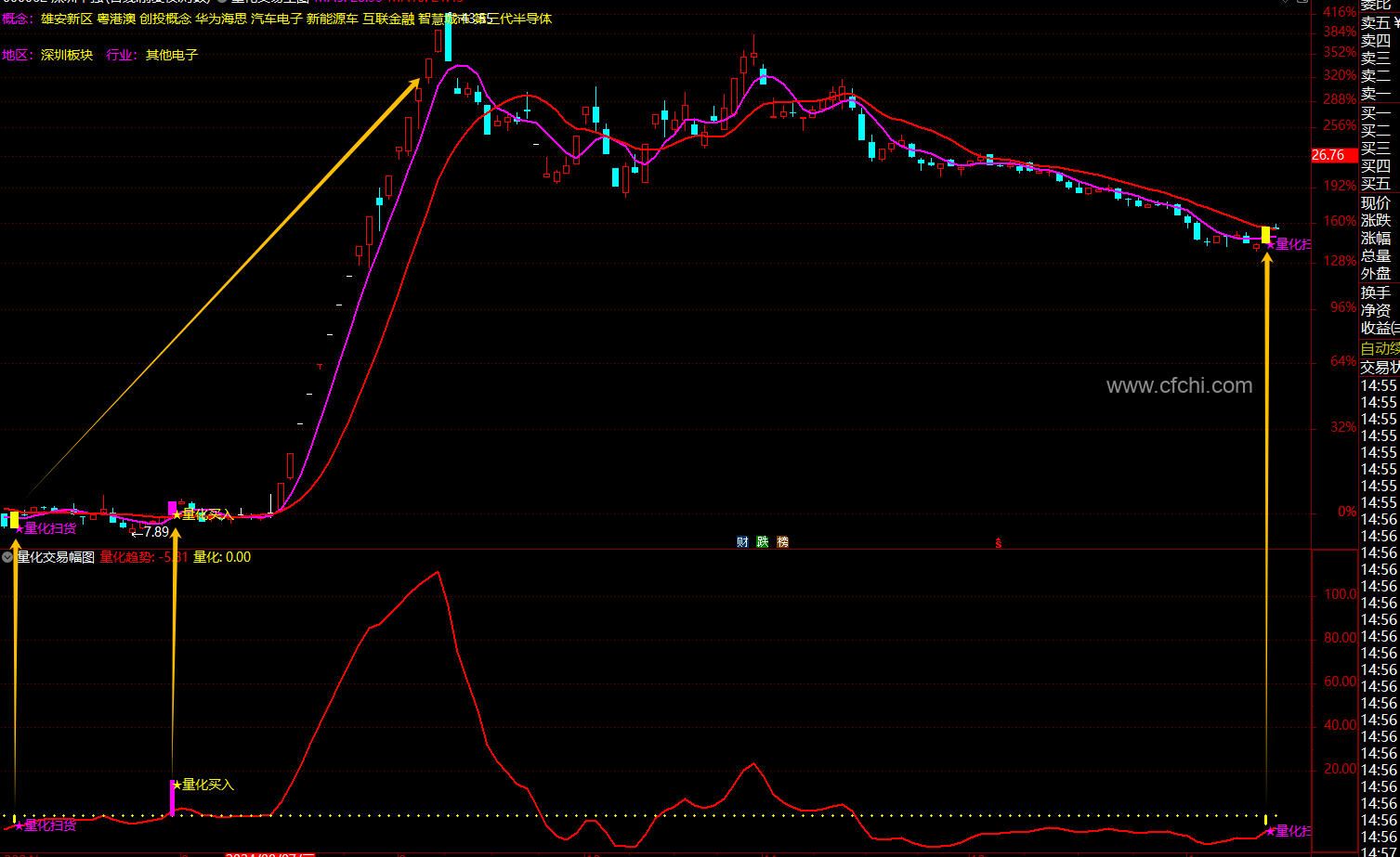Click the 量化扫货 star in bottom-left indicator panel
Image resolution: width=1400 pixels, height=857 pixels.
click(x=19, y=825)
